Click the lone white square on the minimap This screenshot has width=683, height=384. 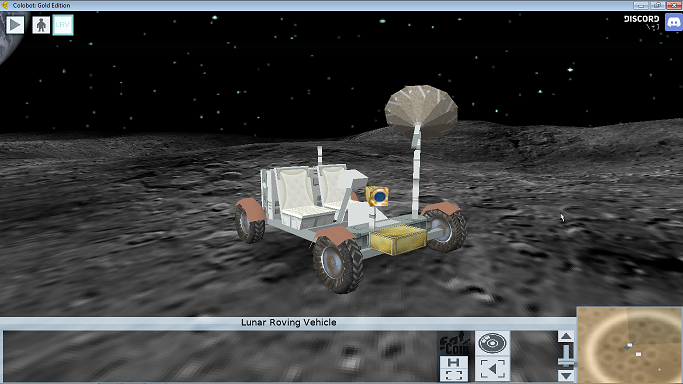(x=638, y=354)
